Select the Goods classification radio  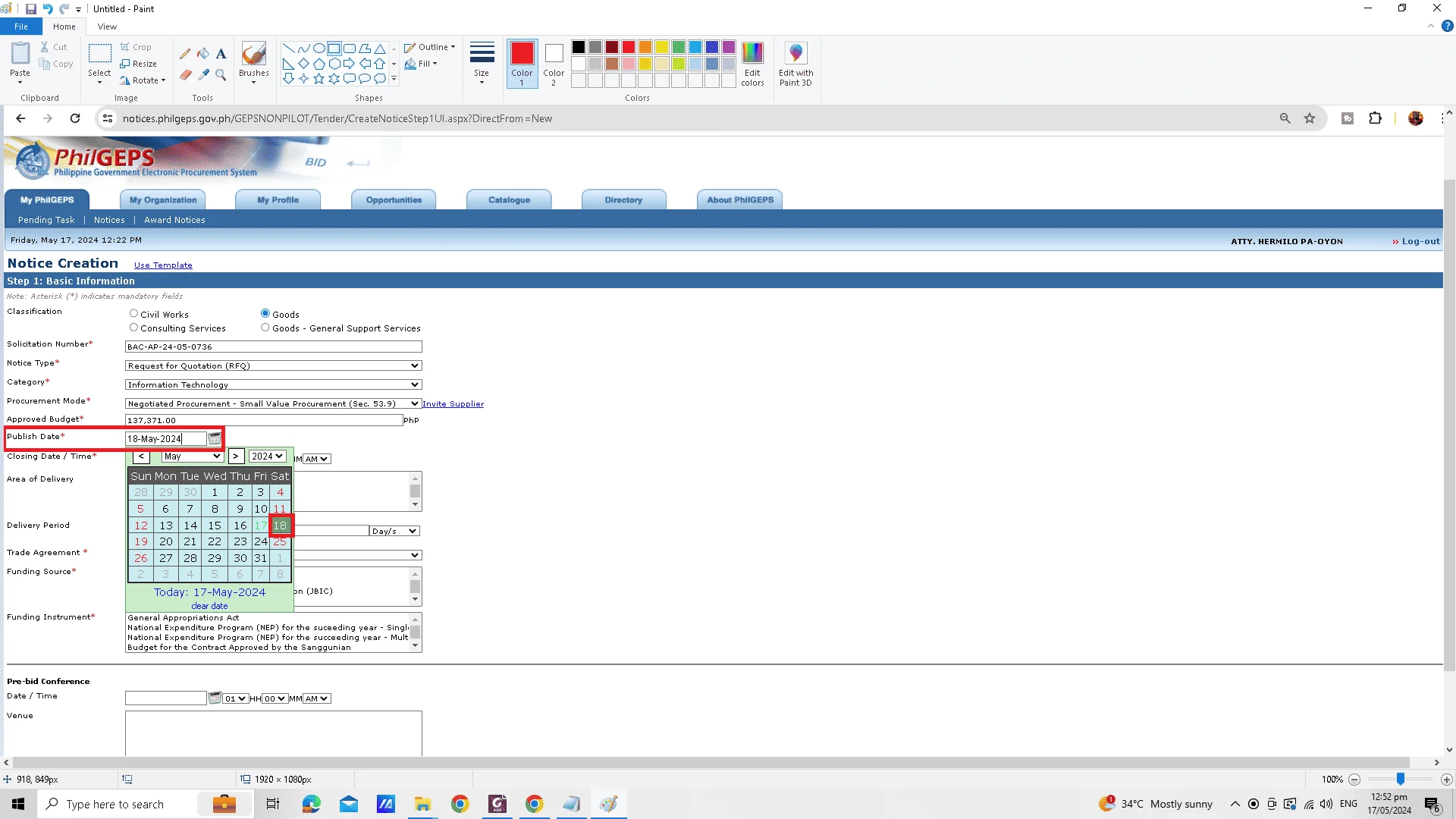(x=265, y=313)
